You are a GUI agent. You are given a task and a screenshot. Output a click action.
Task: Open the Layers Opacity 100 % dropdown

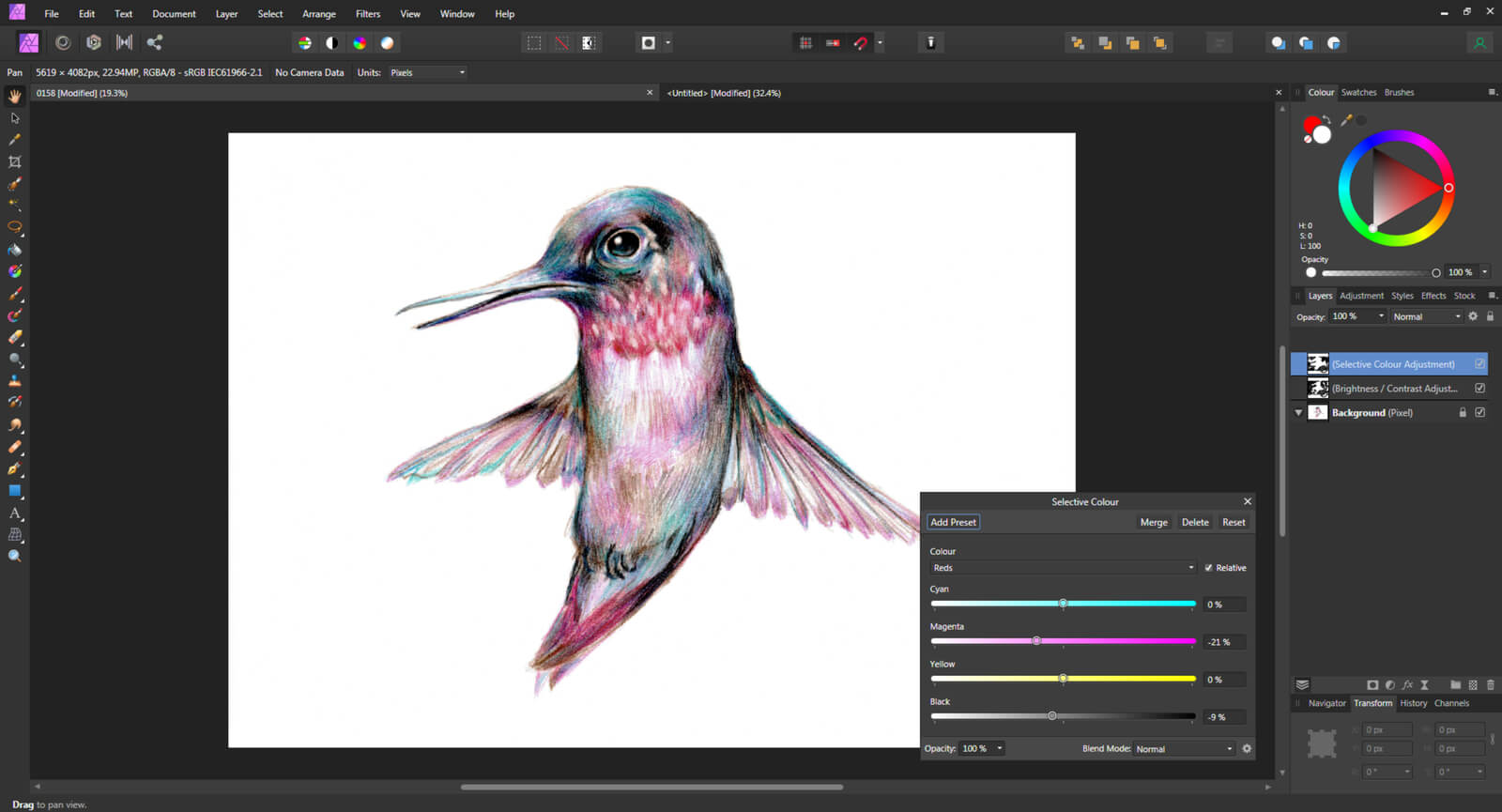[x=1358, y=316]
